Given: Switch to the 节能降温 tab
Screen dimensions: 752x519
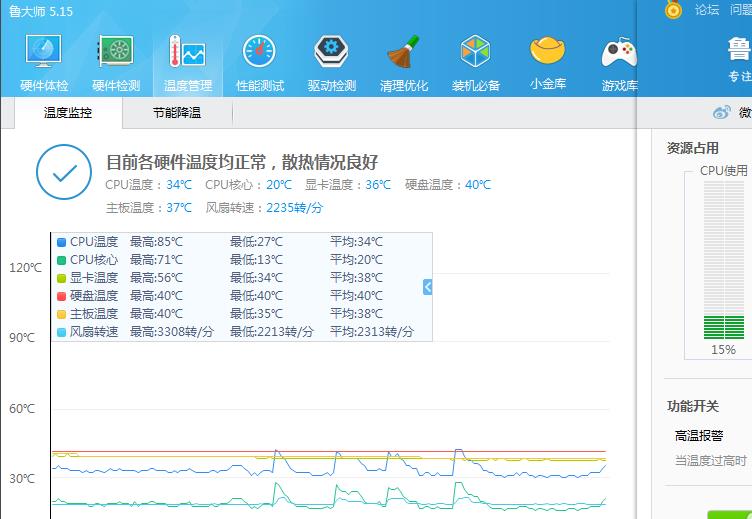Looking at the screenshot, I should pyautogui.click(x=177, y=113).
